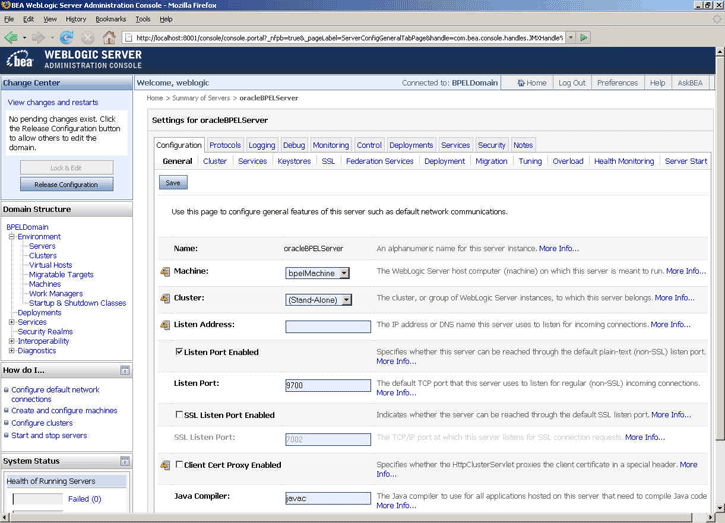725x523 pixels.
Task: Minimize the How do I panel
Action: pos(125,370)
